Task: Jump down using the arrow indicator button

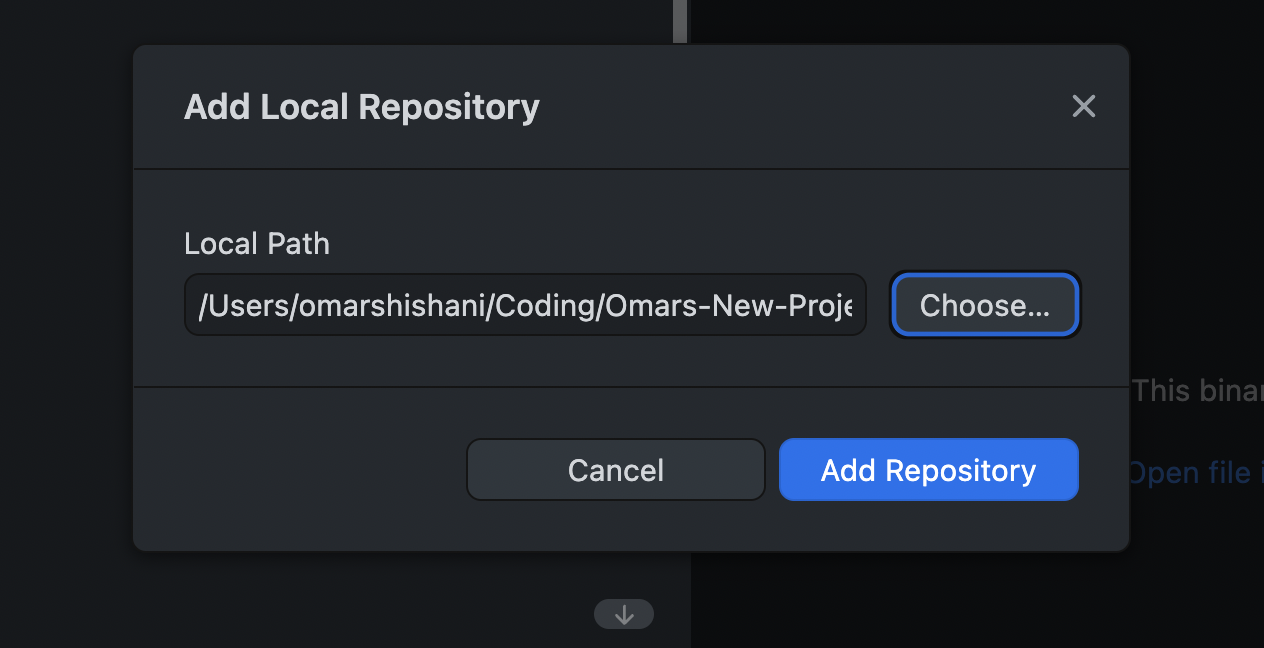Action: click(x=624, y=614)
